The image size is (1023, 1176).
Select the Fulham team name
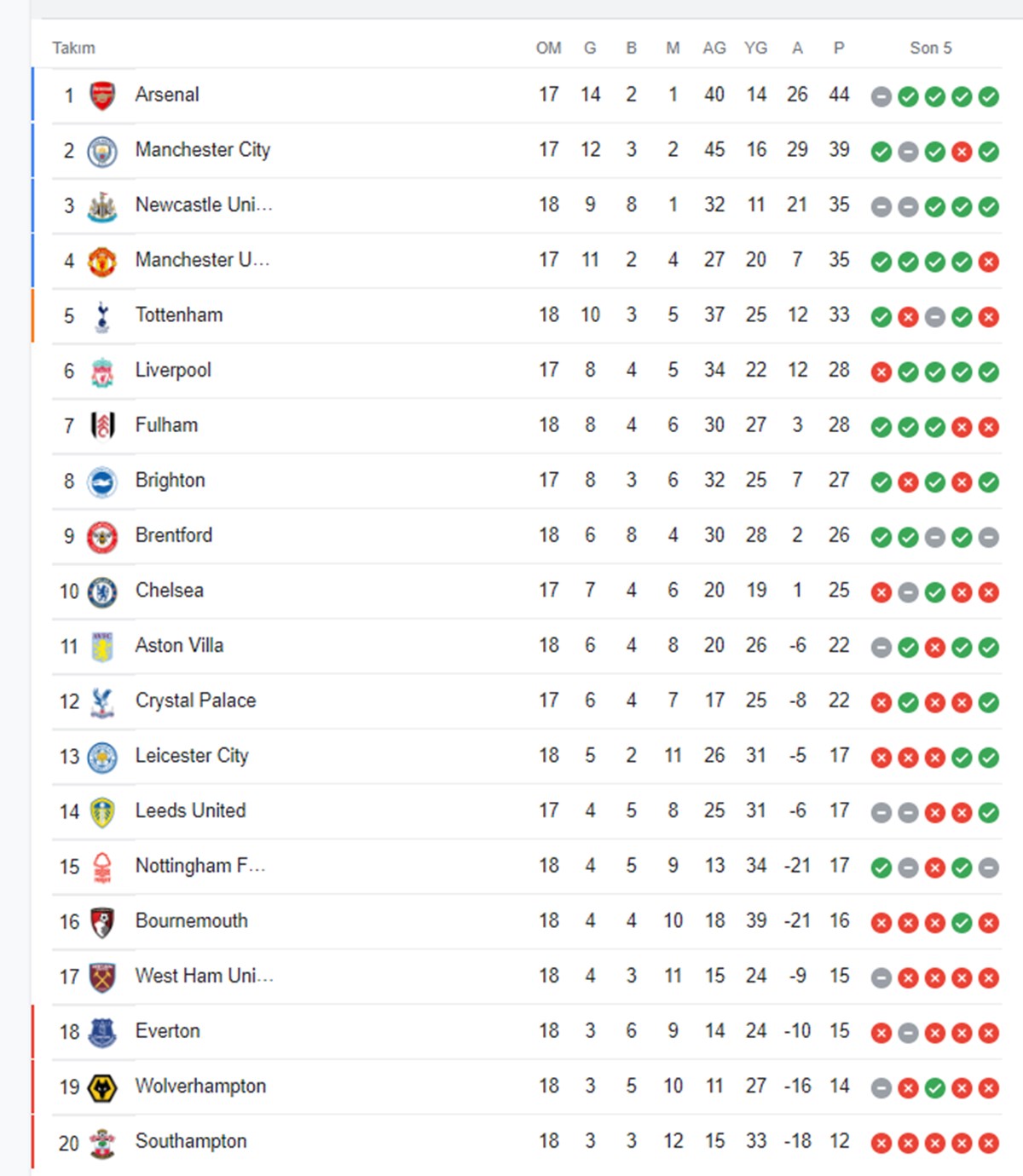pos(166,424)
